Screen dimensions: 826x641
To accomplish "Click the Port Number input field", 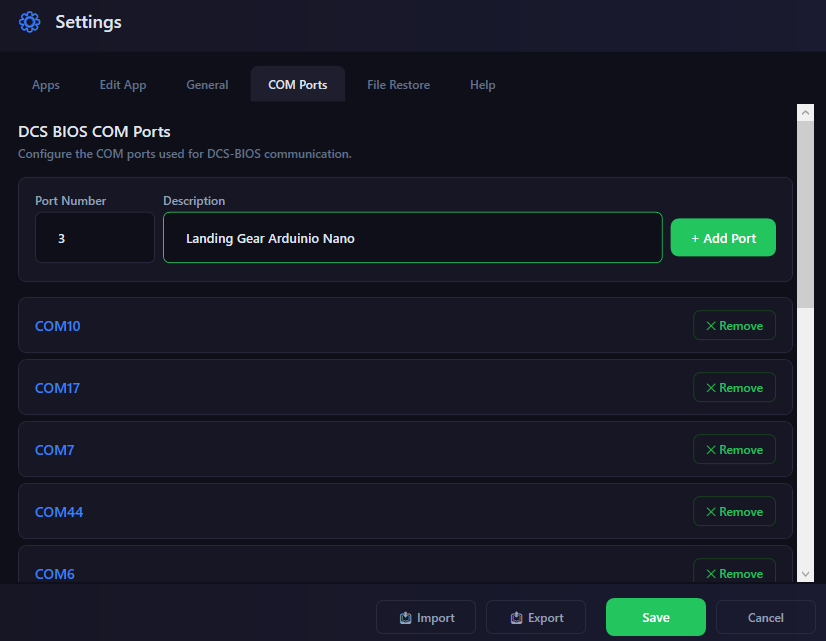I will click(x=94, y=238).
